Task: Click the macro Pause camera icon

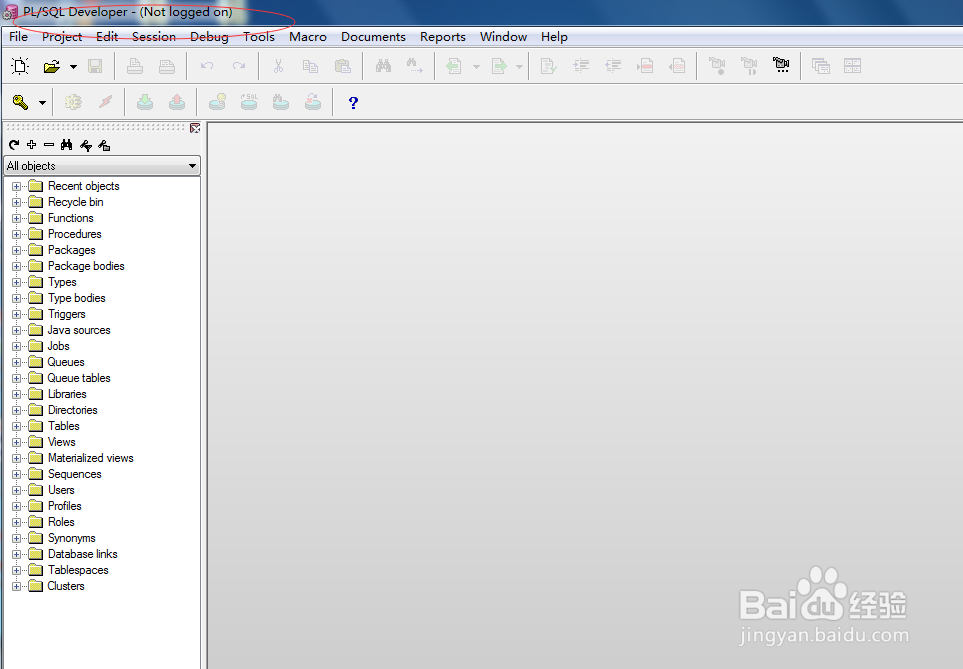Action: 749,66
